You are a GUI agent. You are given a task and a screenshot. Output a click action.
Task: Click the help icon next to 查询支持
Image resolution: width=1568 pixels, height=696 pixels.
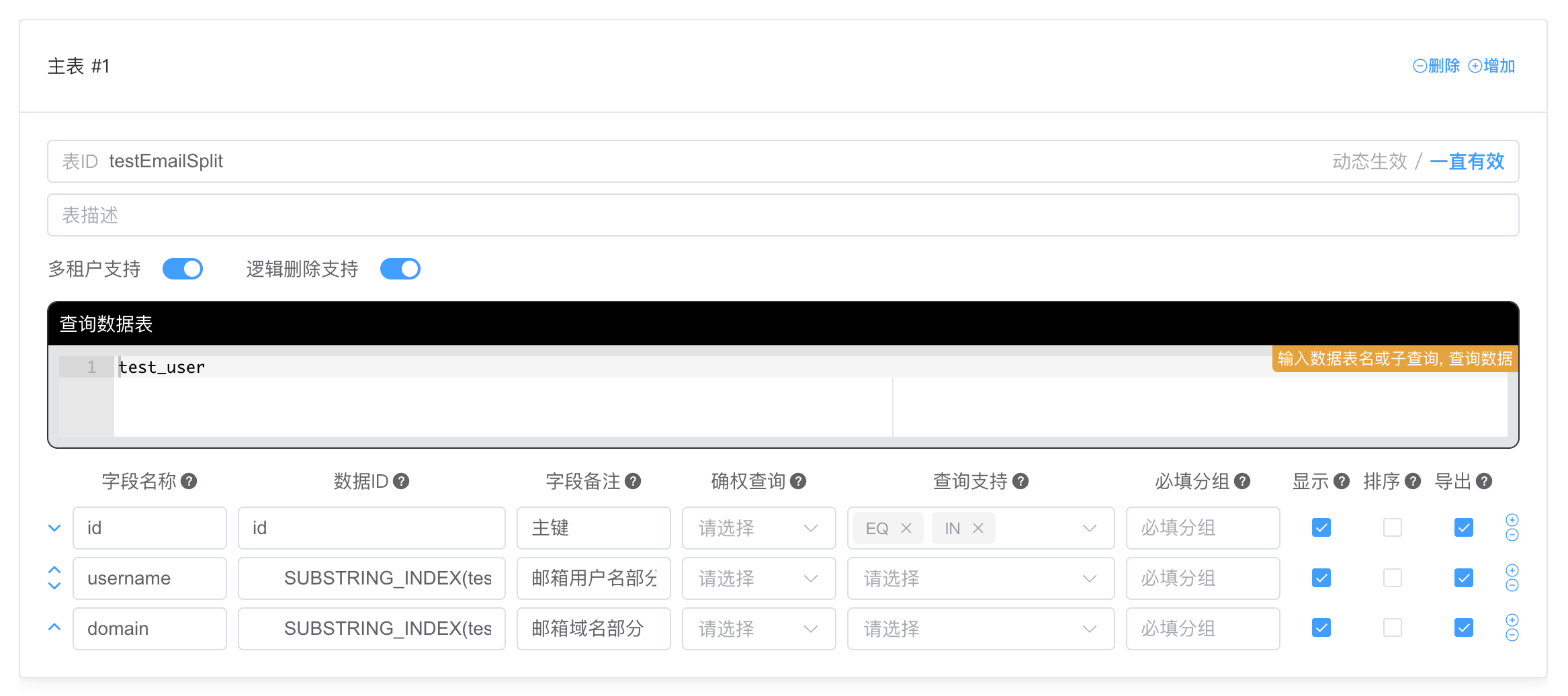coord(1020,481)
